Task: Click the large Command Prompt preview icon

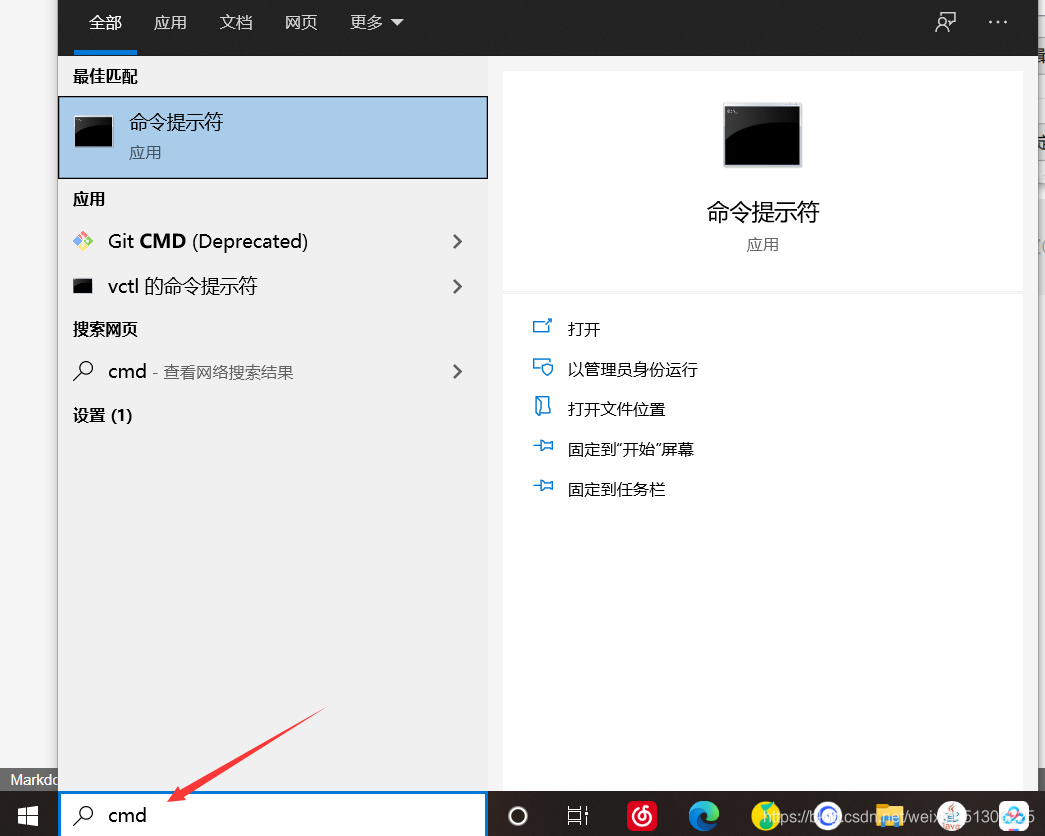Action: tap(762, 135)
